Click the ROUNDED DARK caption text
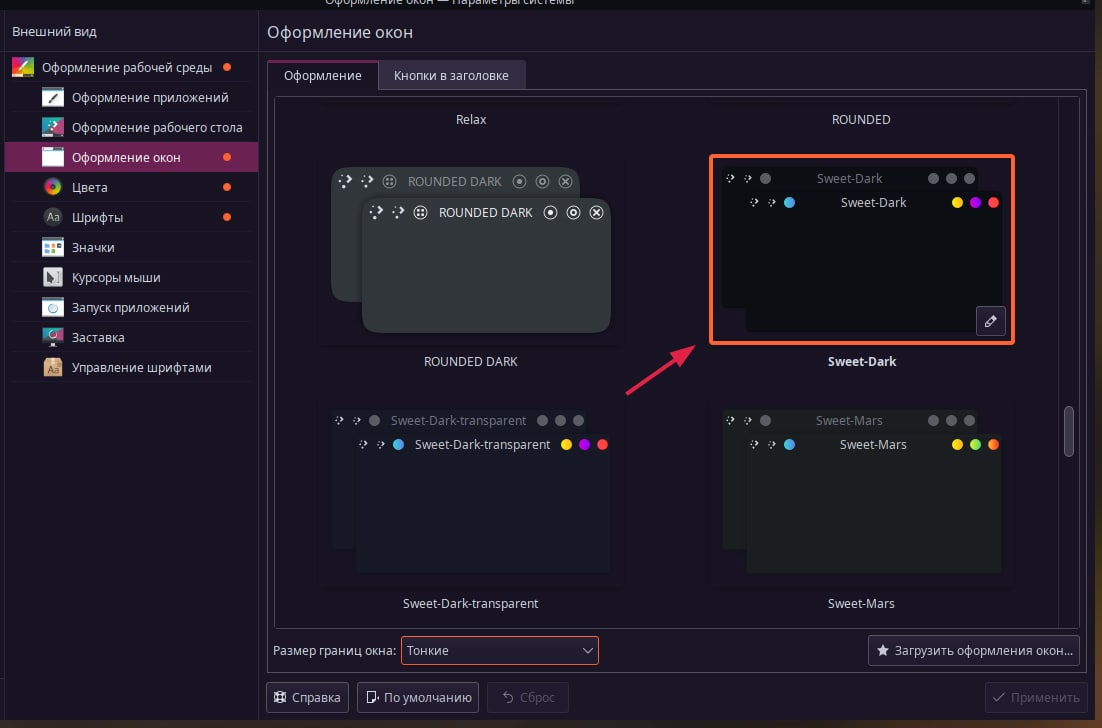The height and width of the screenshot is (728, 1102). pyautogui.click(x=470, y=361)
